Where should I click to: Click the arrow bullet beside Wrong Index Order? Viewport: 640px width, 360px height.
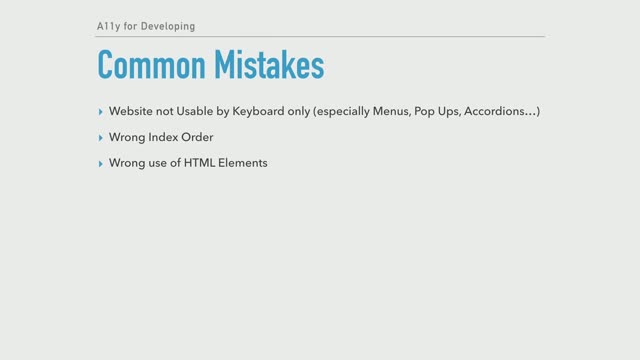(x=100, y=138)
